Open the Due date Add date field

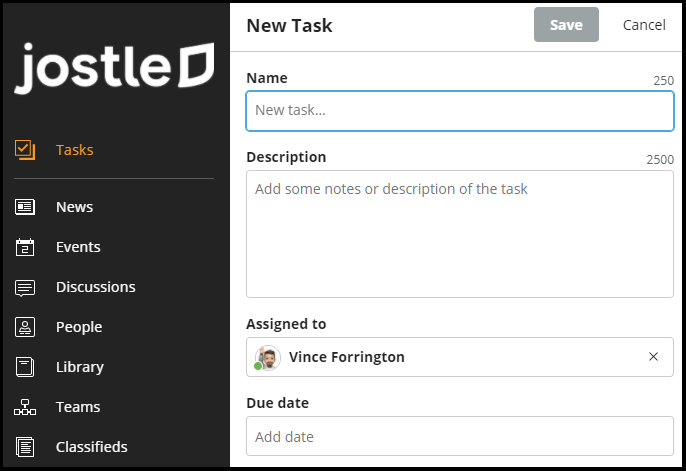459,437
